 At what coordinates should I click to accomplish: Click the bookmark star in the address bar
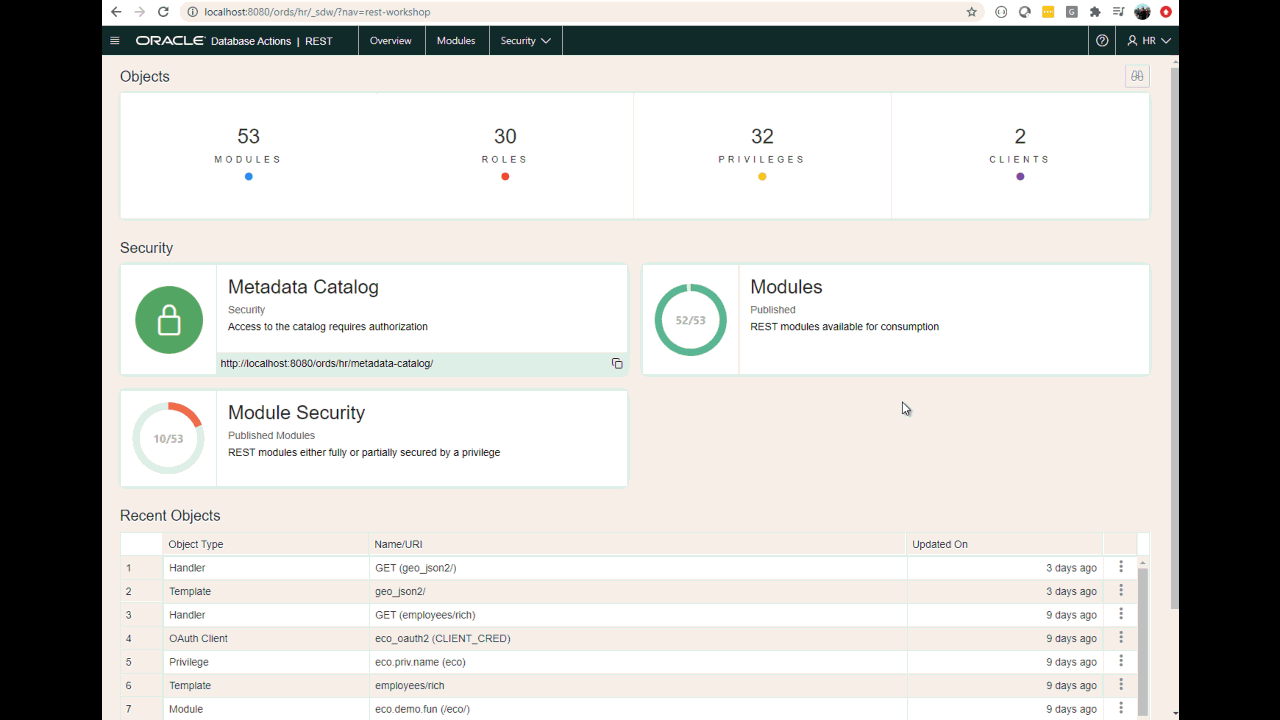(x=971, y=12)
